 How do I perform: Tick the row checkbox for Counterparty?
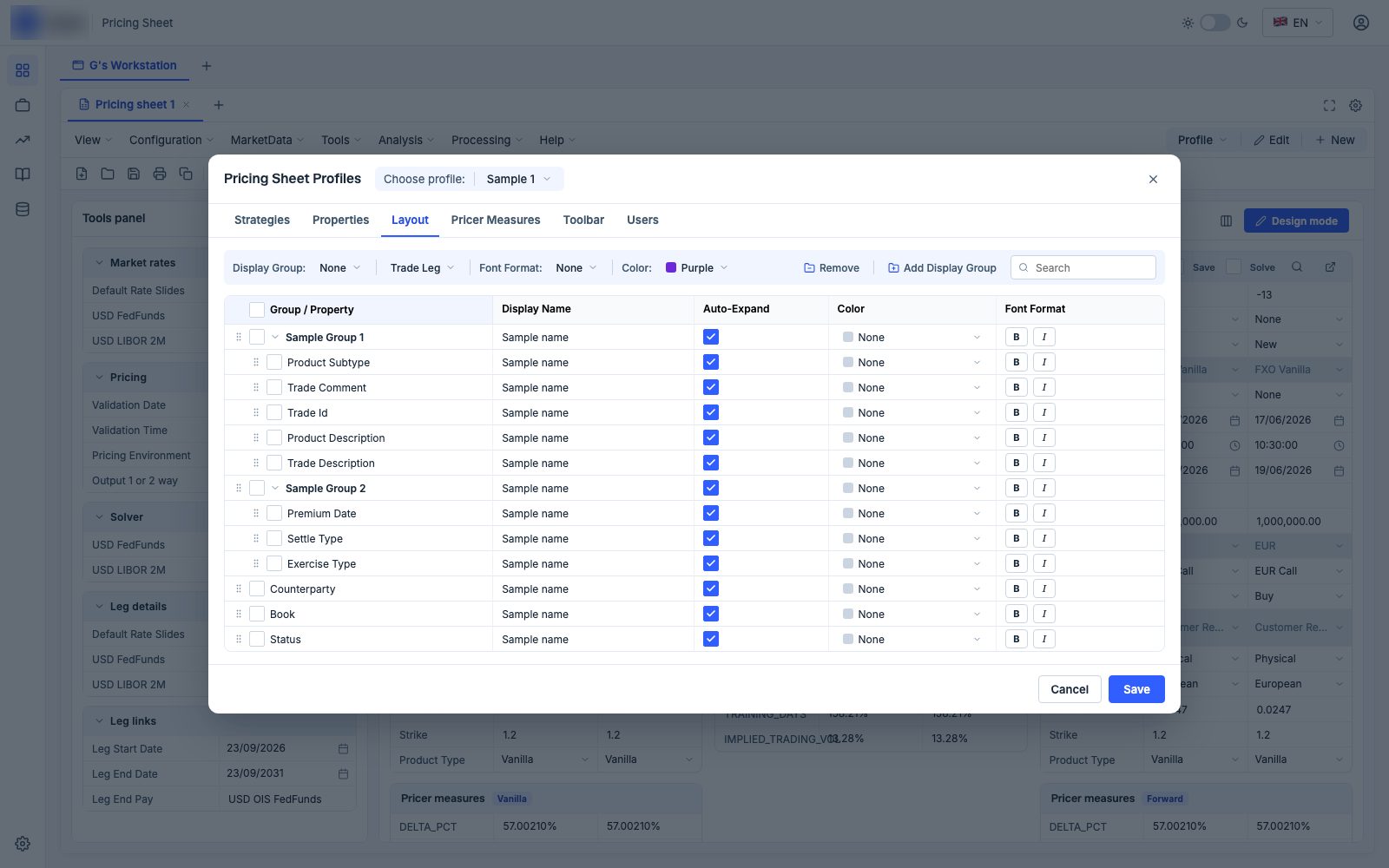pos(257,589)
